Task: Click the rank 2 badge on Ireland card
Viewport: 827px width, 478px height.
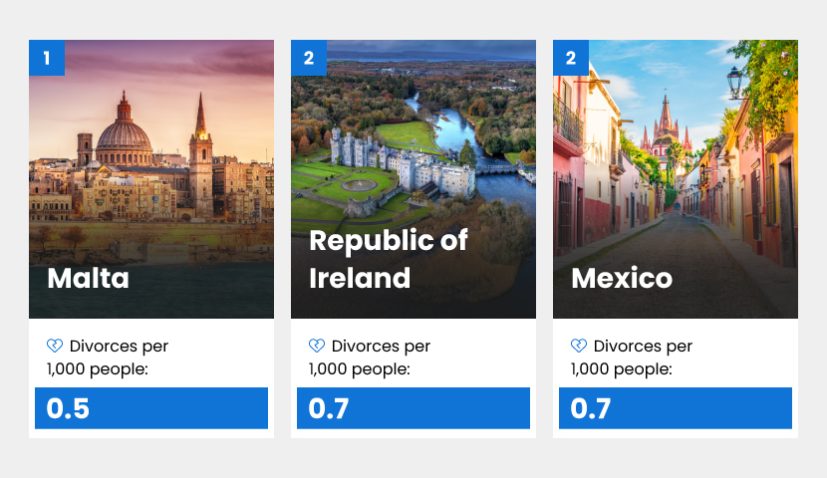Action: coord(308,58)
